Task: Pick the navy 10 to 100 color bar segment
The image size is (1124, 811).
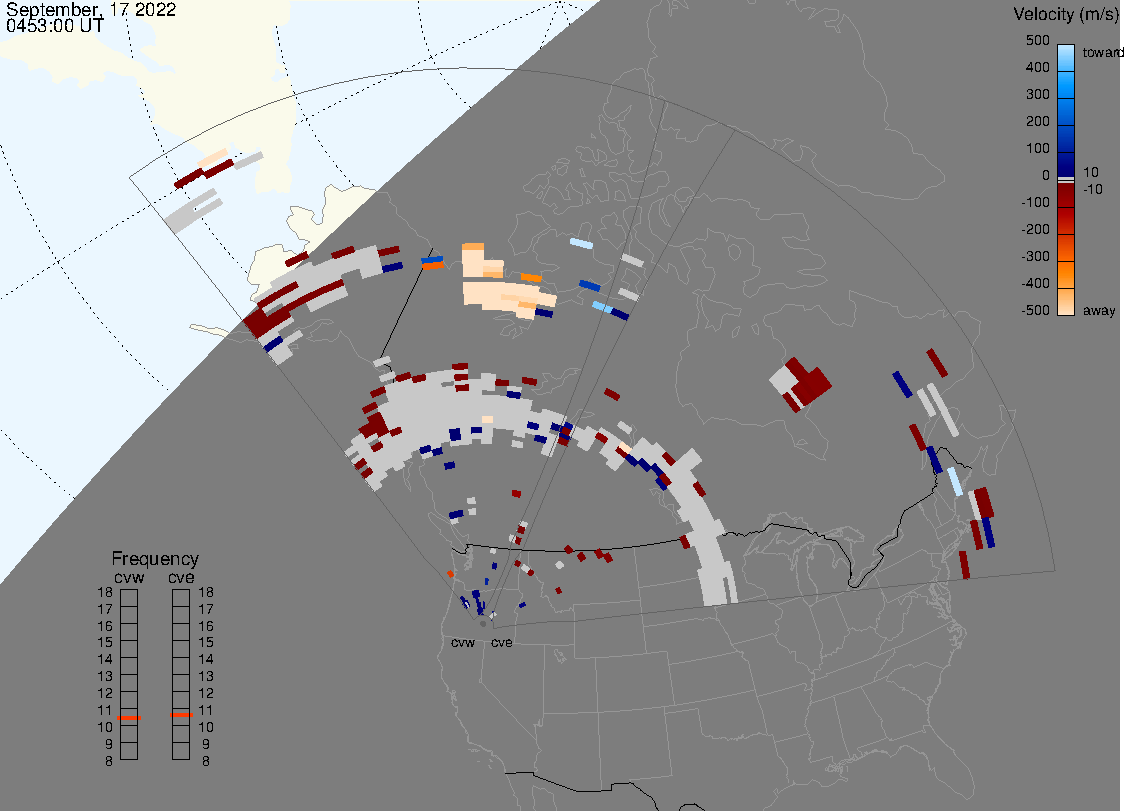Action: 1066,163
